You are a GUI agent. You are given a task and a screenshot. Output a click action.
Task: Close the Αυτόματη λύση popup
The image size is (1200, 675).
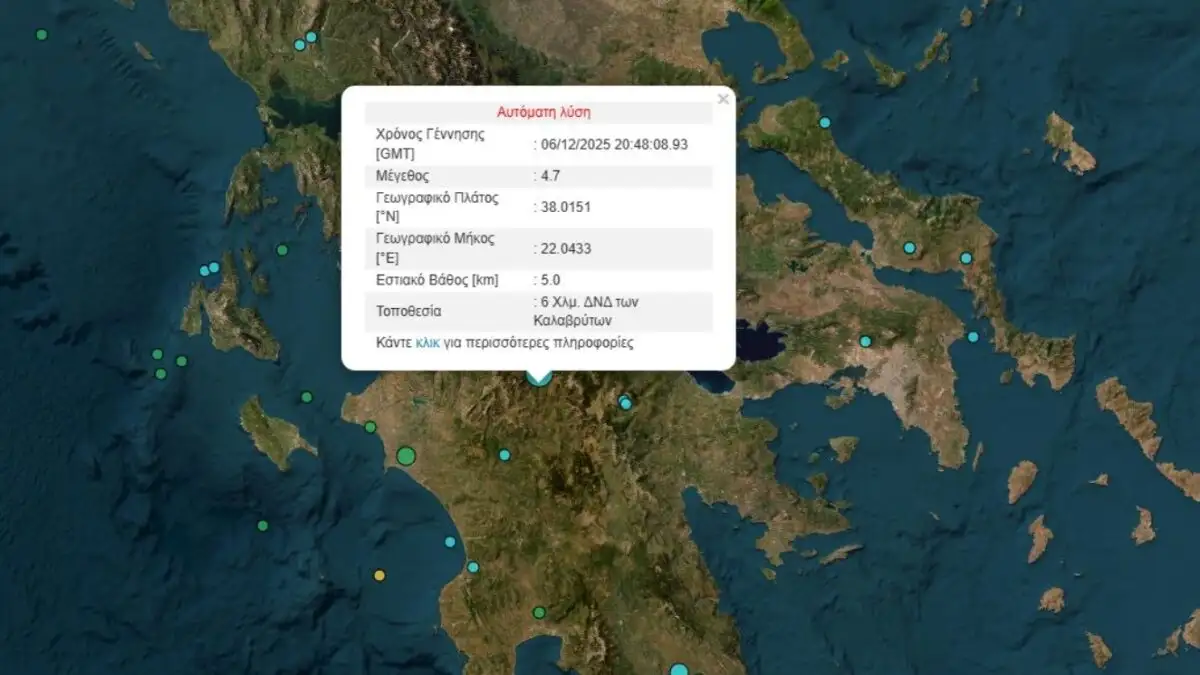click(723, 99)
